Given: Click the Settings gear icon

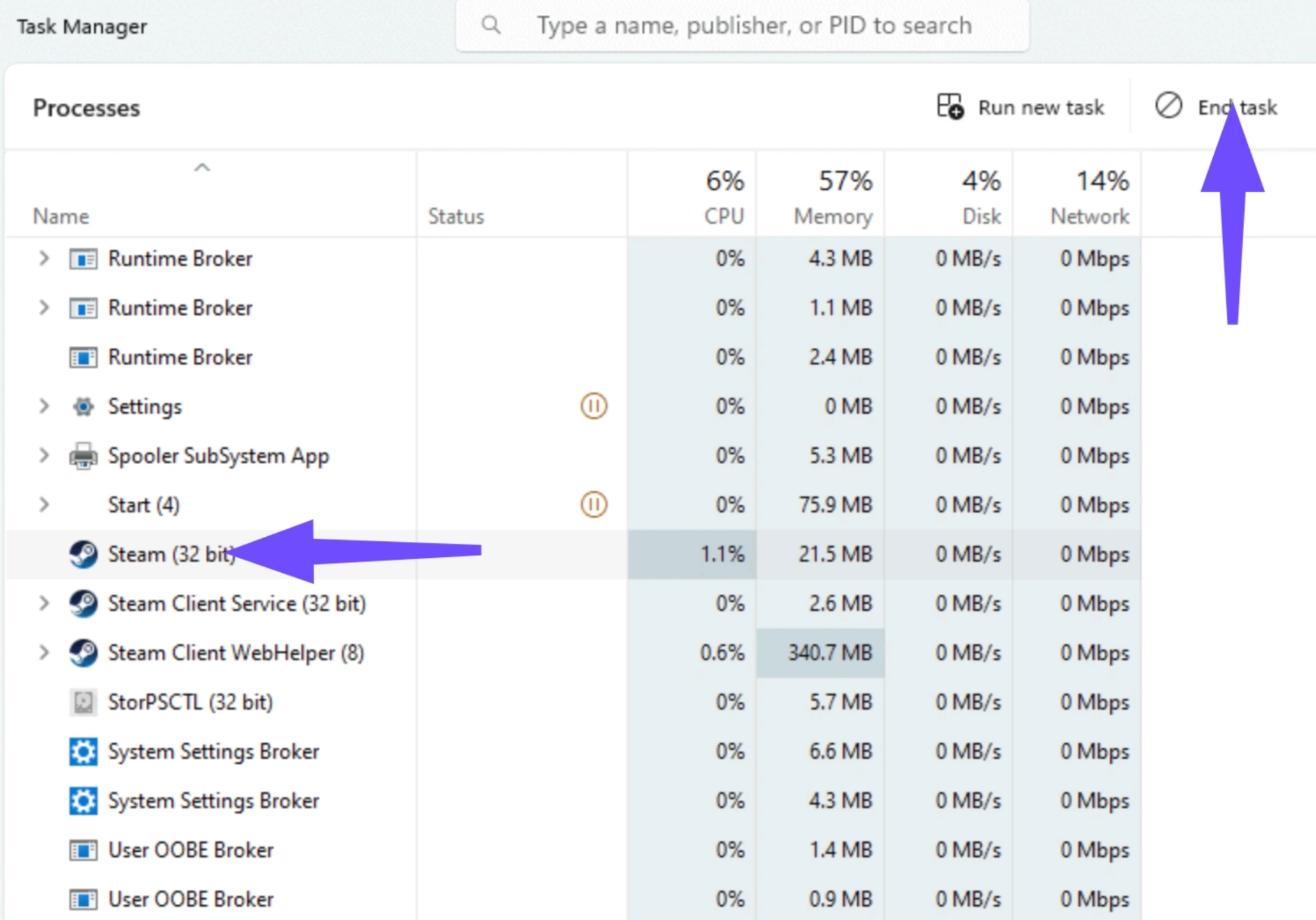Looking at the screenshot, I should click(84, 407).
